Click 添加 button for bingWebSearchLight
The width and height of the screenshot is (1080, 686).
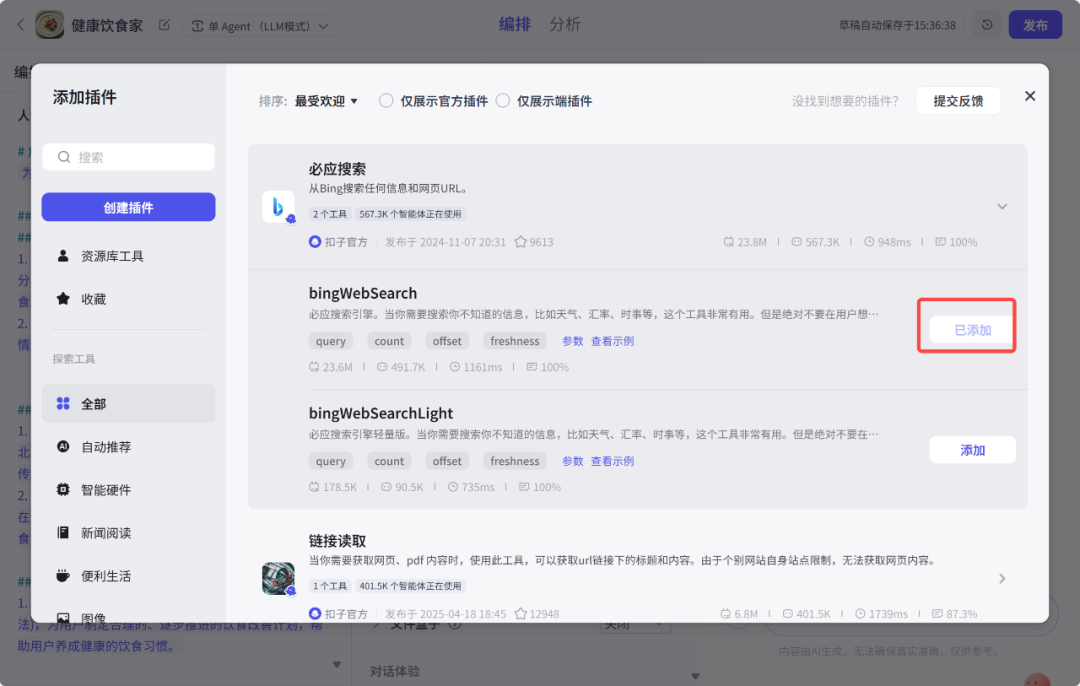[972, 450]
